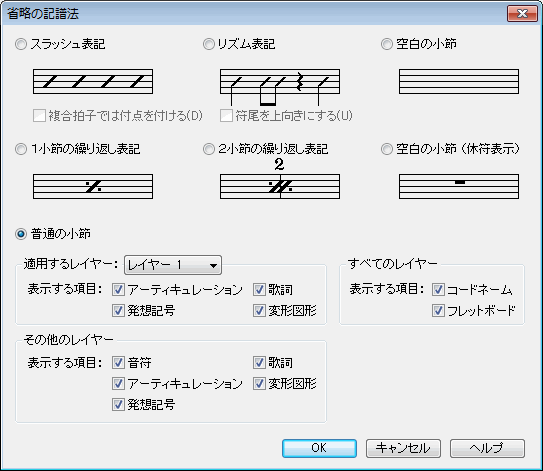
Task: Click the whole rest measure preview
Action: (459, 187)
